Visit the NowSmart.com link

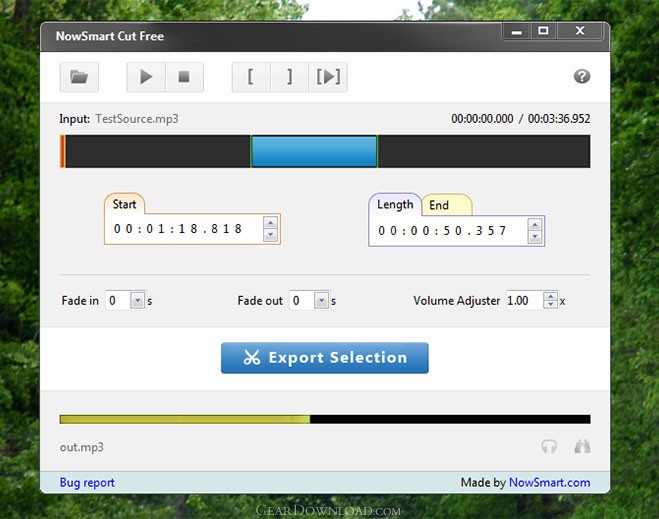(x=549, y=482)
